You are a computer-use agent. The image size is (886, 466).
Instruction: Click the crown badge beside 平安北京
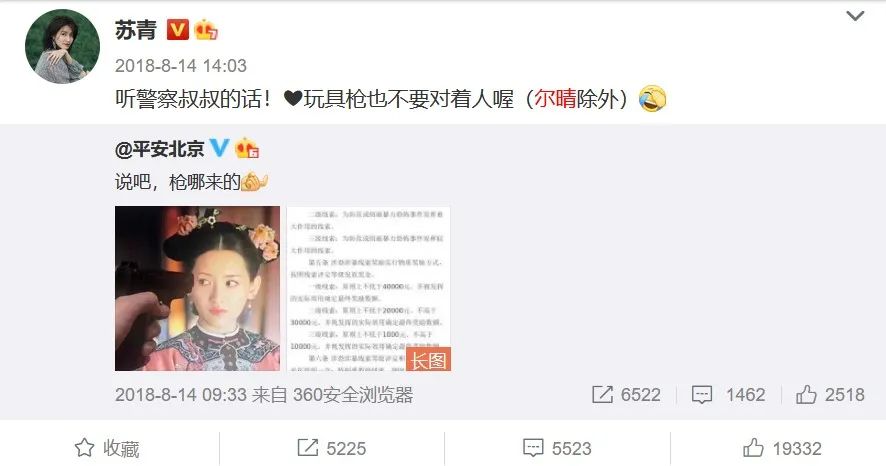click(247, 148)
